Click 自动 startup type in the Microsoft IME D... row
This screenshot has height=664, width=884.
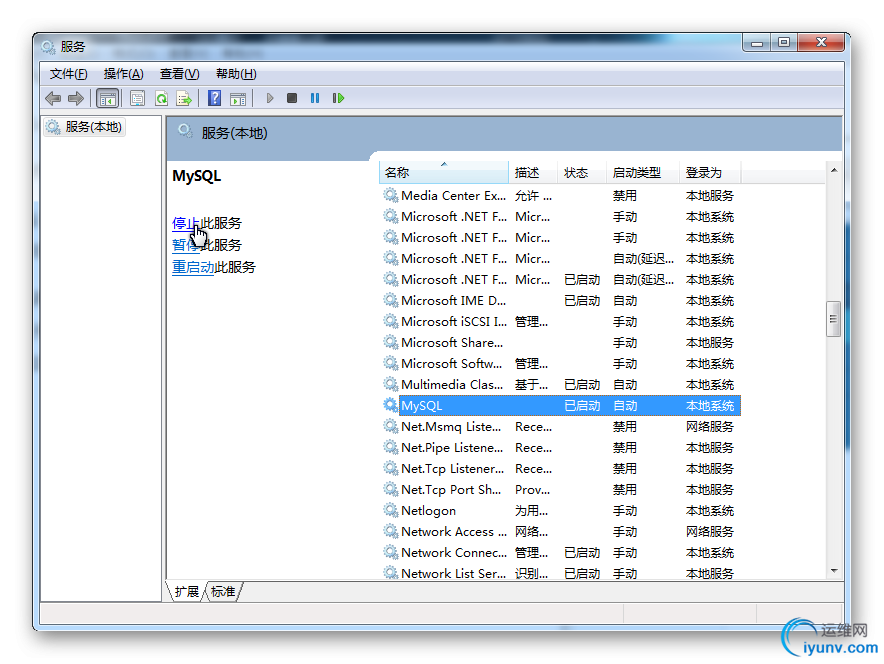click(x=625, y=300)
